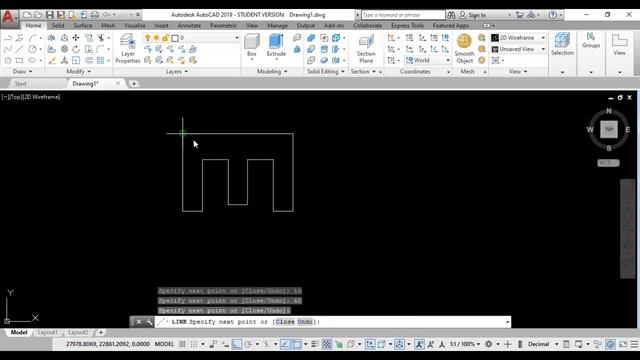Expand the Draw panel dropdown
Image resolution: width=640 pixels, height=360 pixels.
[22, 71]
